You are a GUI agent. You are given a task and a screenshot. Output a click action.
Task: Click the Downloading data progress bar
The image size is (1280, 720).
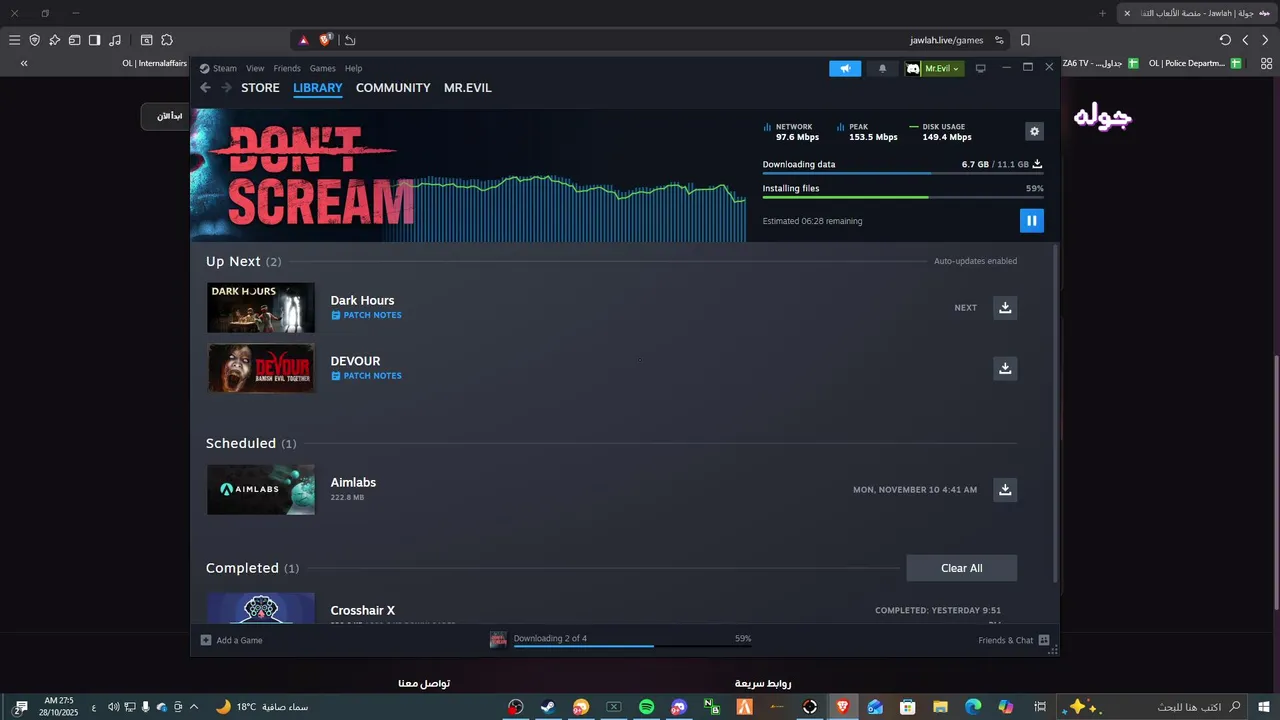[x=903, y=174]
